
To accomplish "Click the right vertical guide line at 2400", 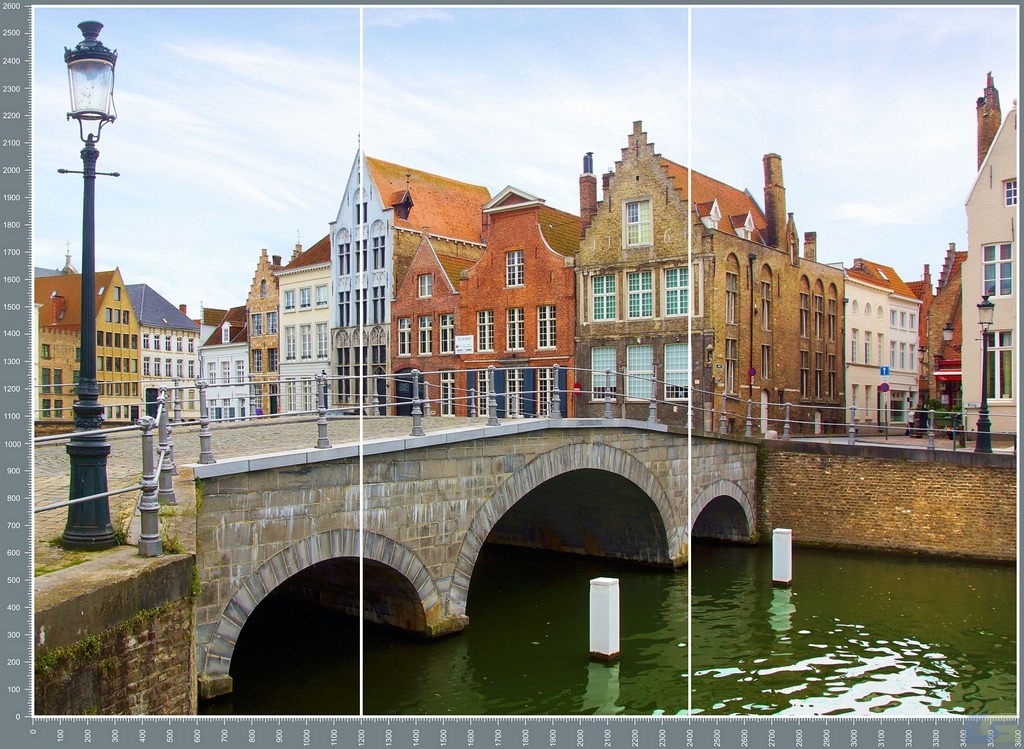I will [689, 300].
